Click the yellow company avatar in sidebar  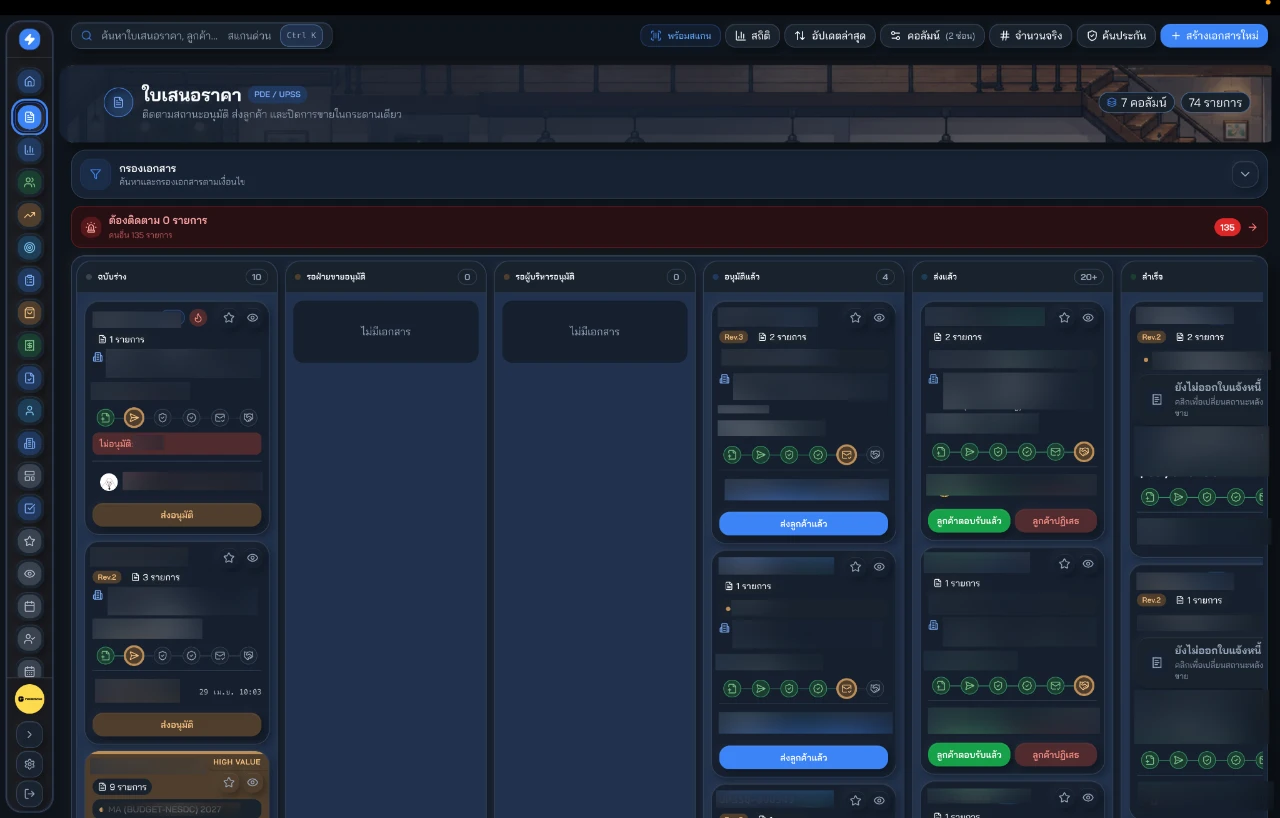30,698
